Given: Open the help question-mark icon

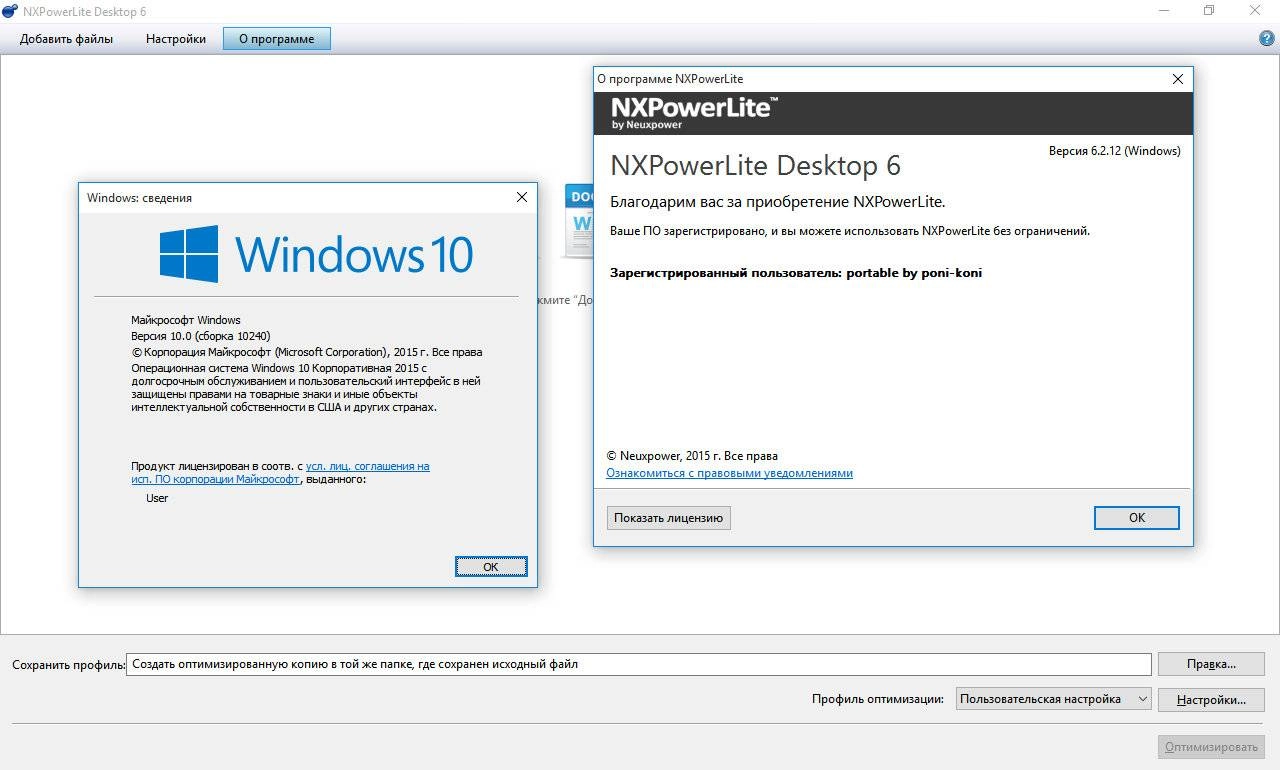Looking at the screenshot, I should click(x=1267, y=38).
